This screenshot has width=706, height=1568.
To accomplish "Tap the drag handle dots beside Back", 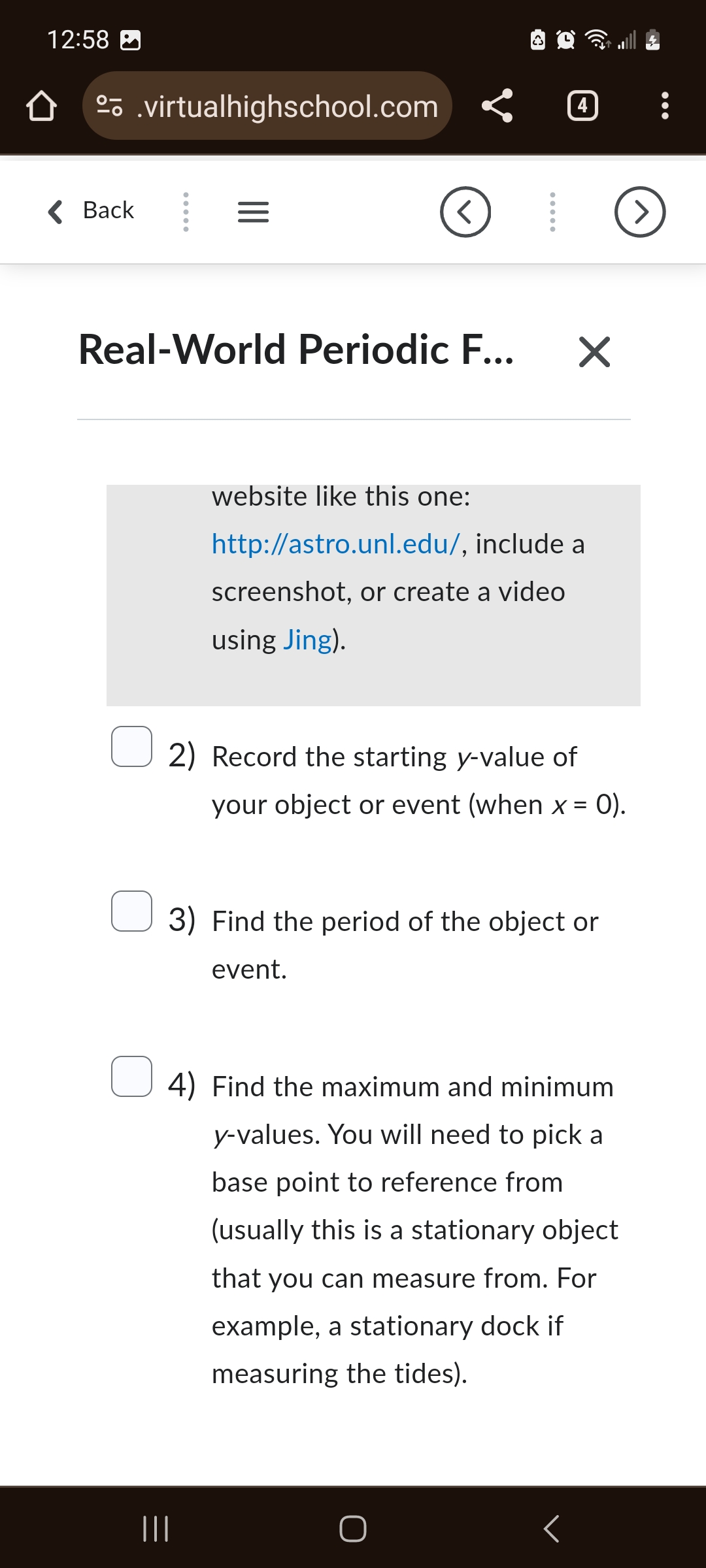I will (x=185, y=211).
